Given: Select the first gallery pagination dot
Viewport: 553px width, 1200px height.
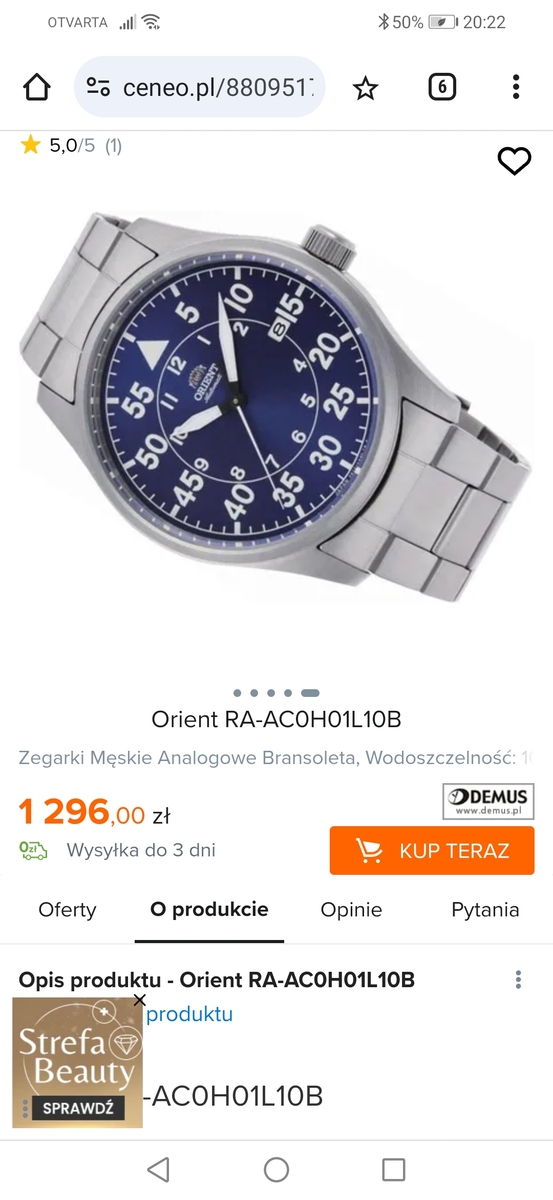Looking at the screenshot, I should coord(237,692).
